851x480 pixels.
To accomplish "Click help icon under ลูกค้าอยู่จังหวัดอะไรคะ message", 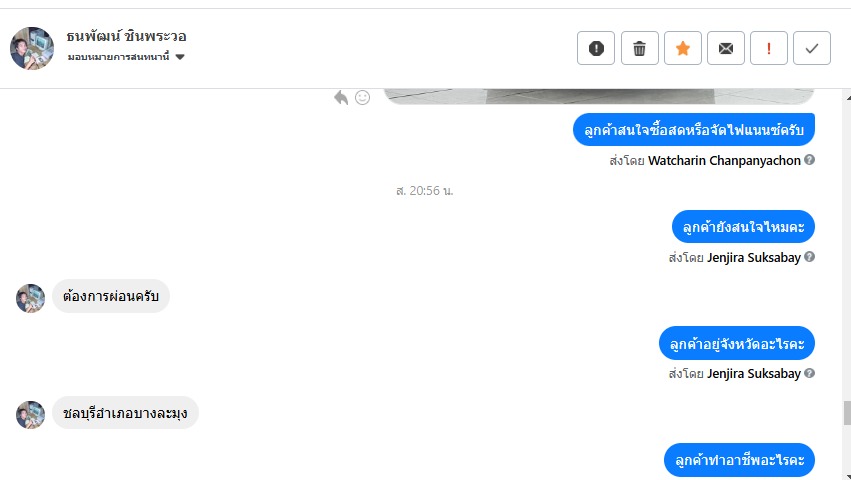I will coord(809,373).
